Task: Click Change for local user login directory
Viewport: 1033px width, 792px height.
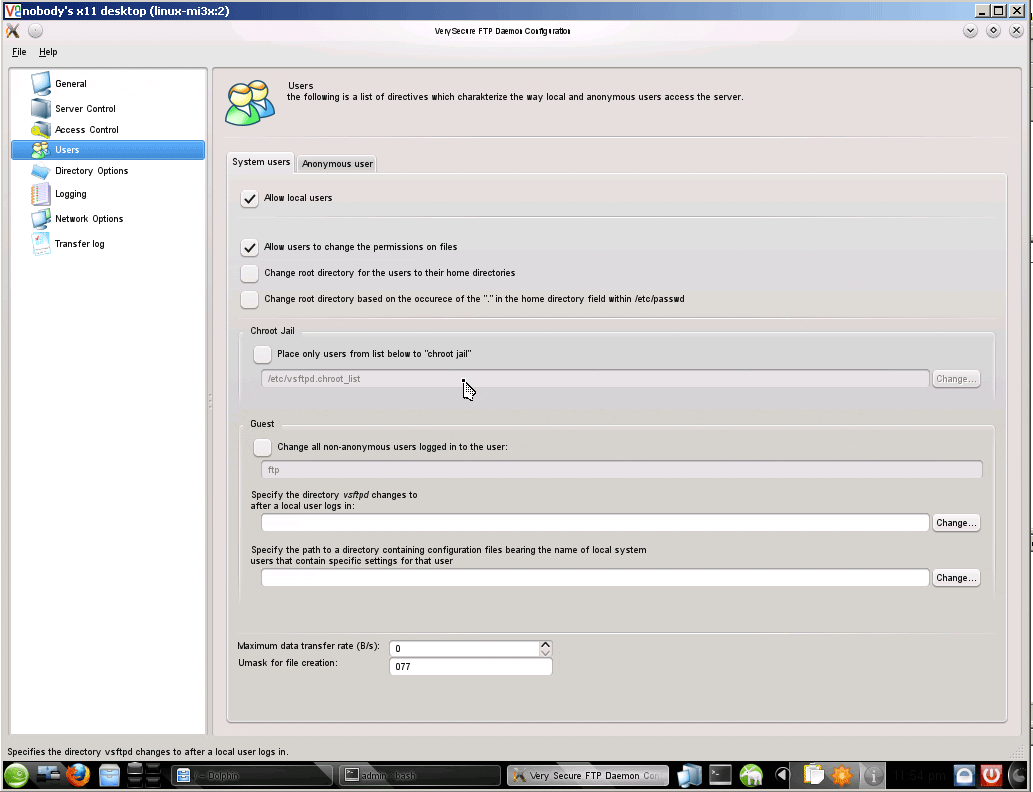Action: click(956, 523)
